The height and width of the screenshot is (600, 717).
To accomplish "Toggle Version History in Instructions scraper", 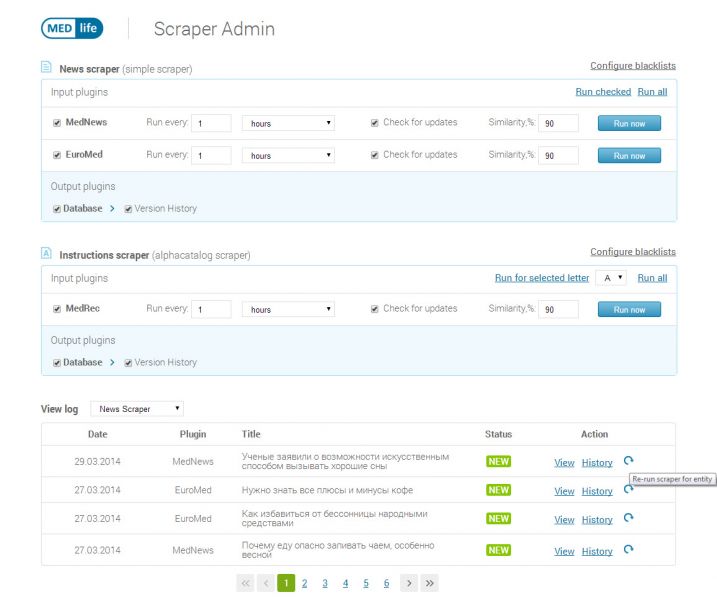I will (128, 363).
